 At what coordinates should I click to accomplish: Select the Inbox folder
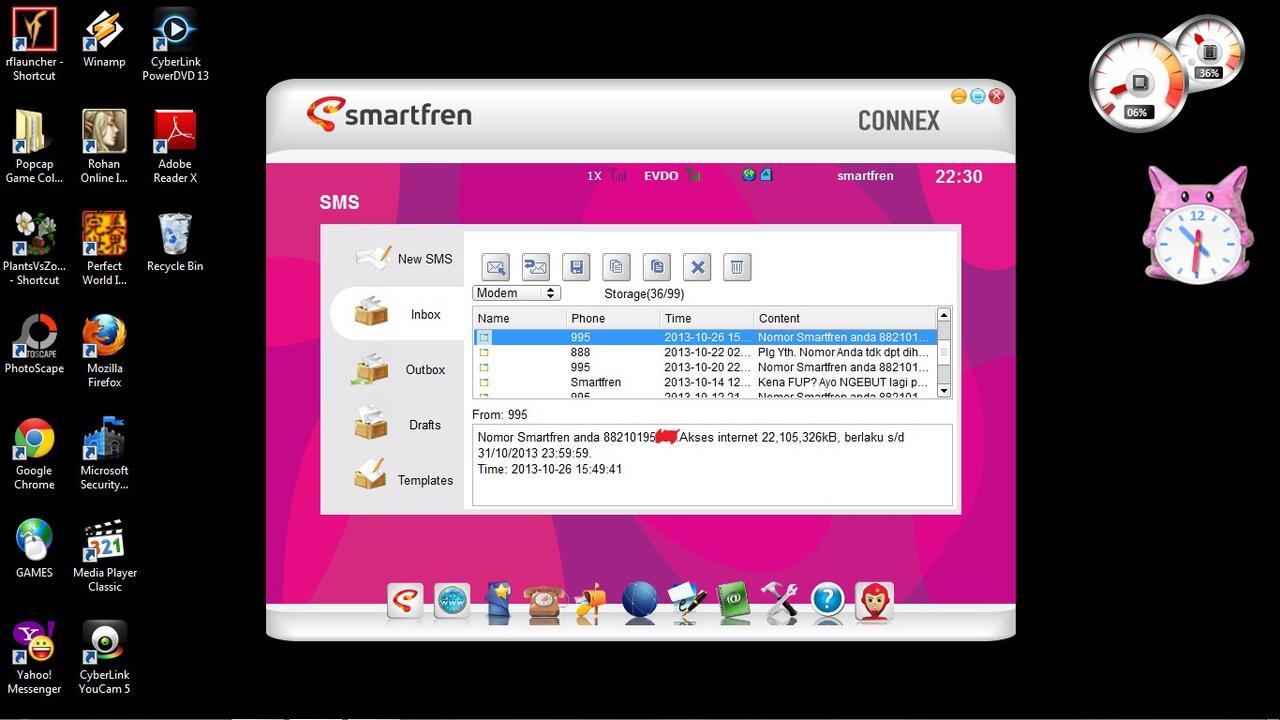coord(398,314)
